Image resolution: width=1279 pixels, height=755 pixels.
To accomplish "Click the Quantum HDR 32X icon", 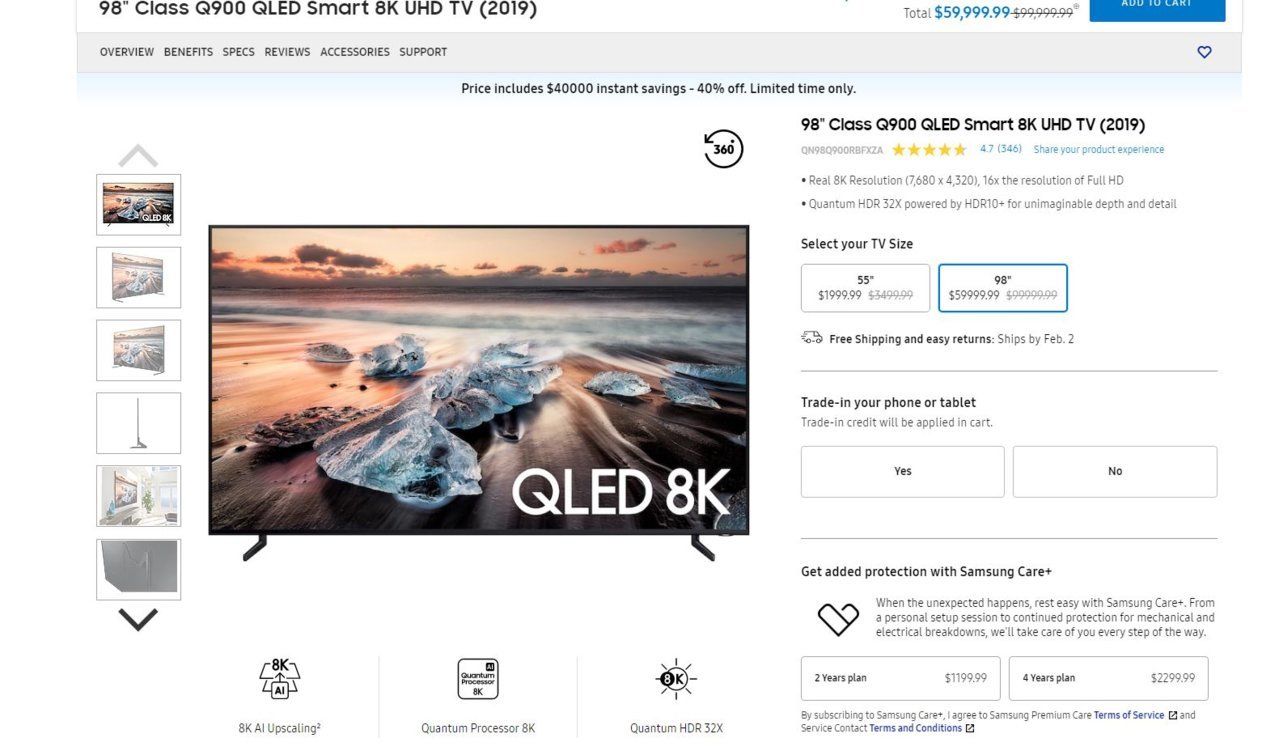I will pos(676,679).
